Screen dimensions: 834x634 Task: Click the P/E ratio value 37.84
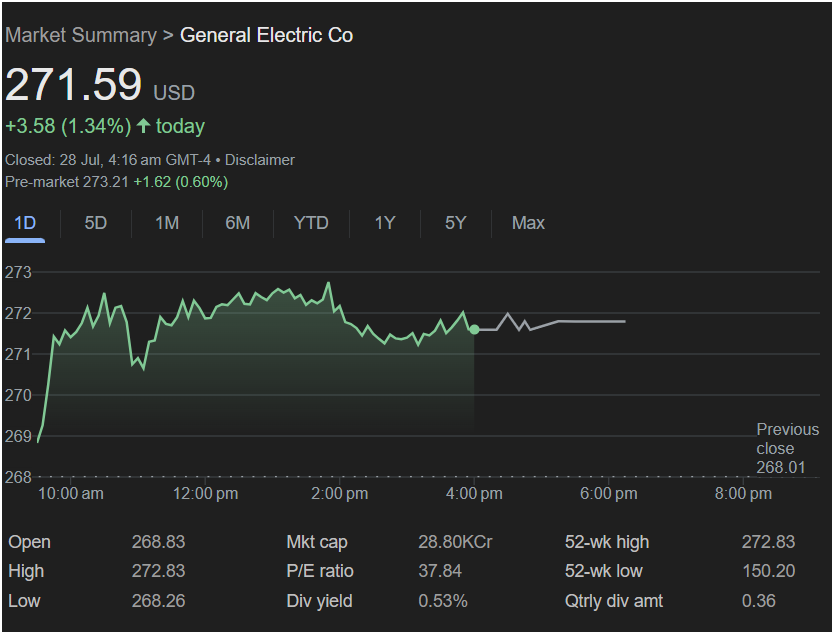click(440, 571)
